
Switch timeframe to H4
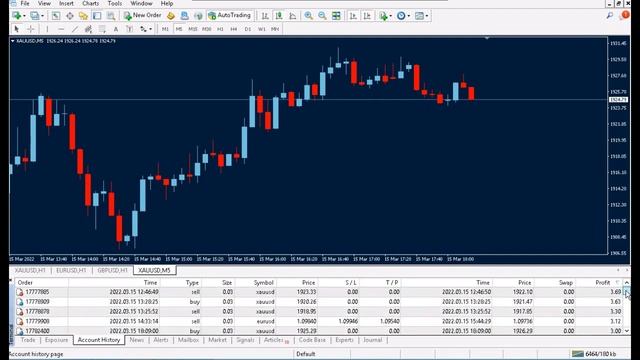tap(234, 29)
